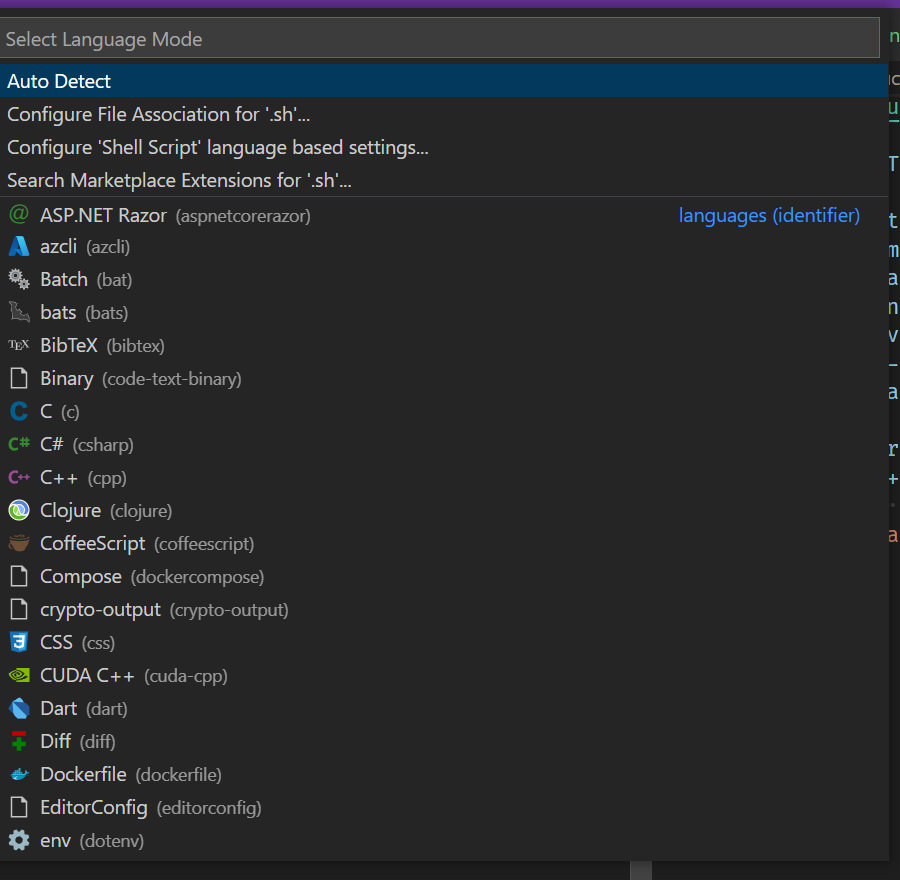
Task: Open the 'languages (identifier)' link
Action: 768,215
